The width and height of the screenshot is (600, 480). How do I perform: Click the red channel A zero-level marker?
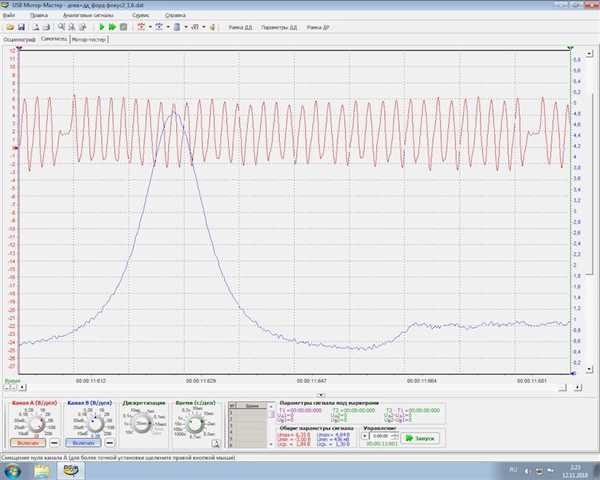coord(16,148)
